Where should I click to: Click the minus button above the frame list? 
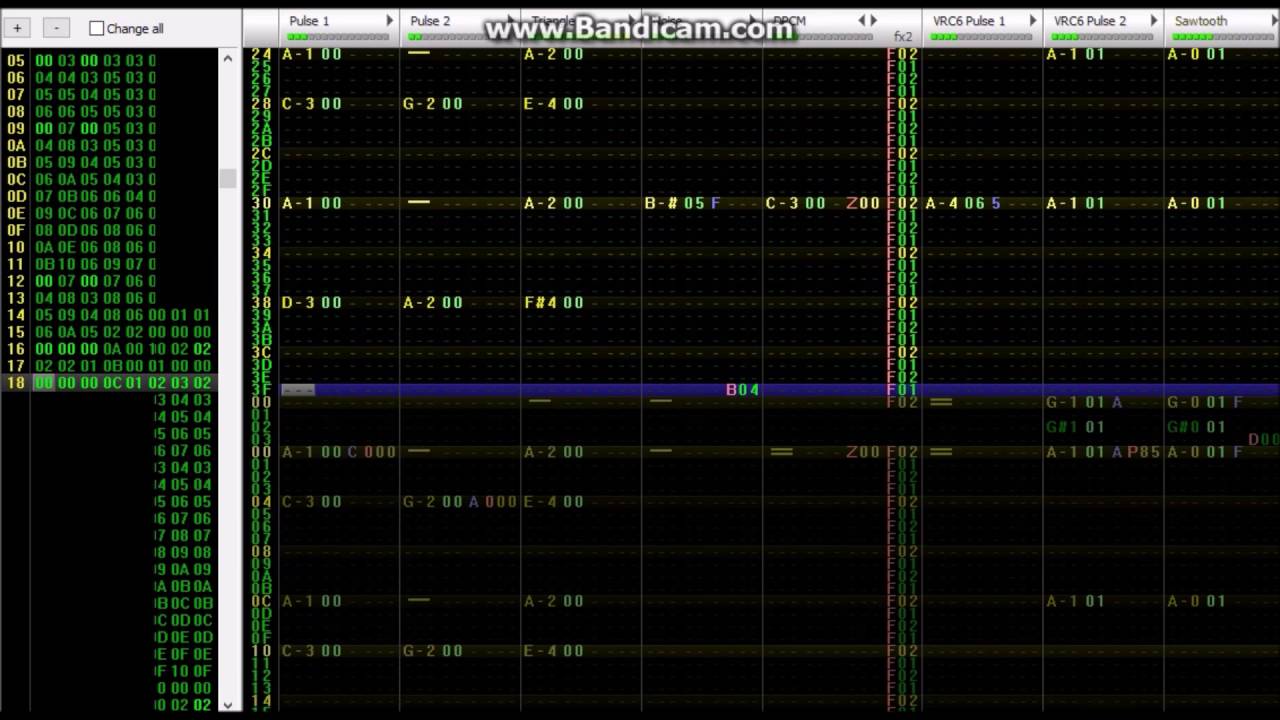click(x=57, y=28)
